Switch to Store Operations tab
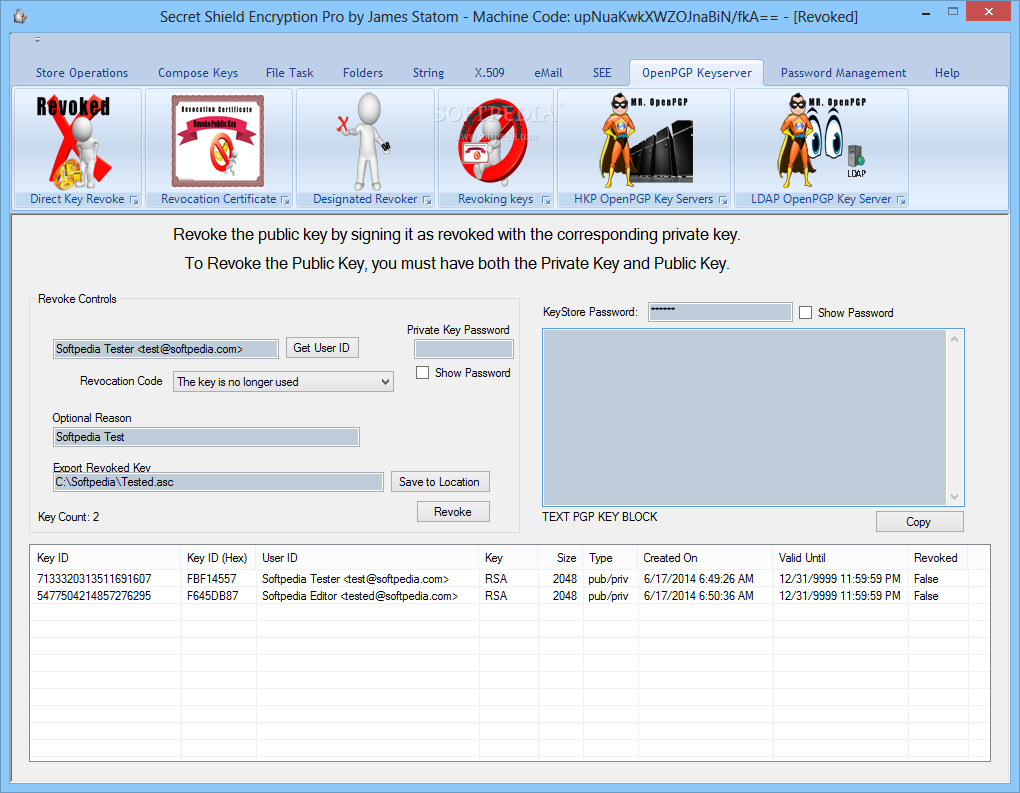 click(x=82, y=73)
